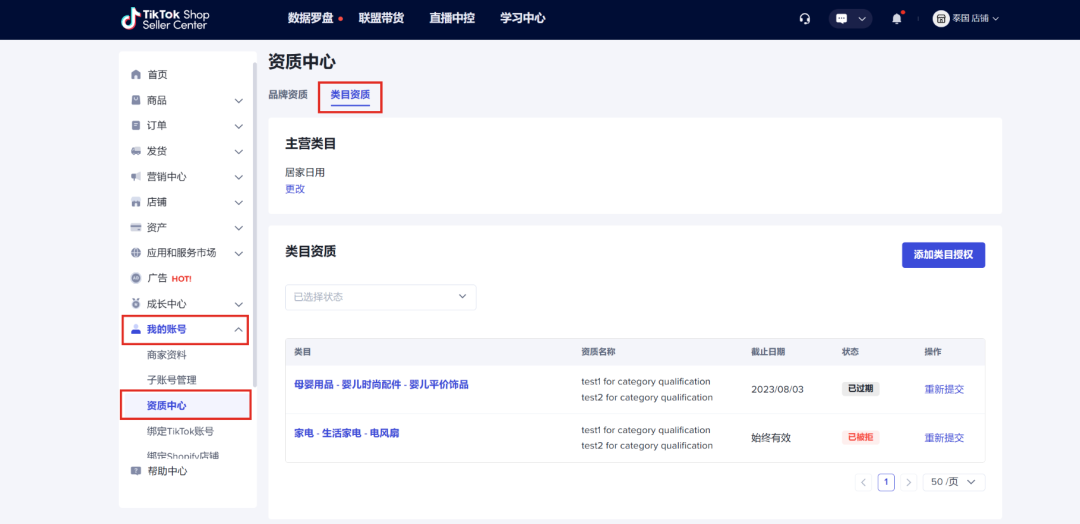This screenshot has height=524, width=1080.
Task: Click the 更改 link under 主营类目
Action: click(x=295, y=189)
